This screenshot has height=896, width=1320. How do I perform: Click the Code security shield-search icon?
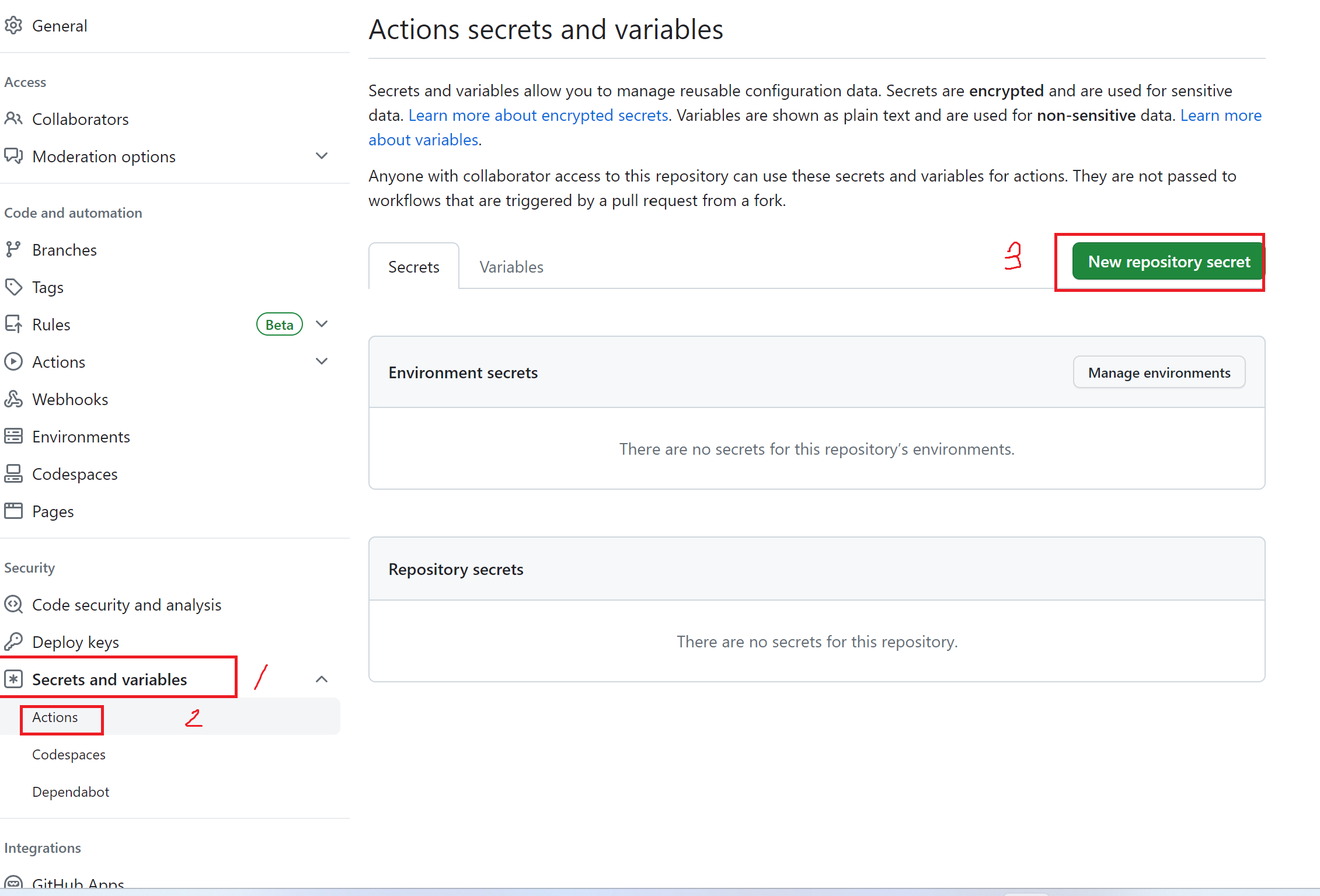click(13, 605)
